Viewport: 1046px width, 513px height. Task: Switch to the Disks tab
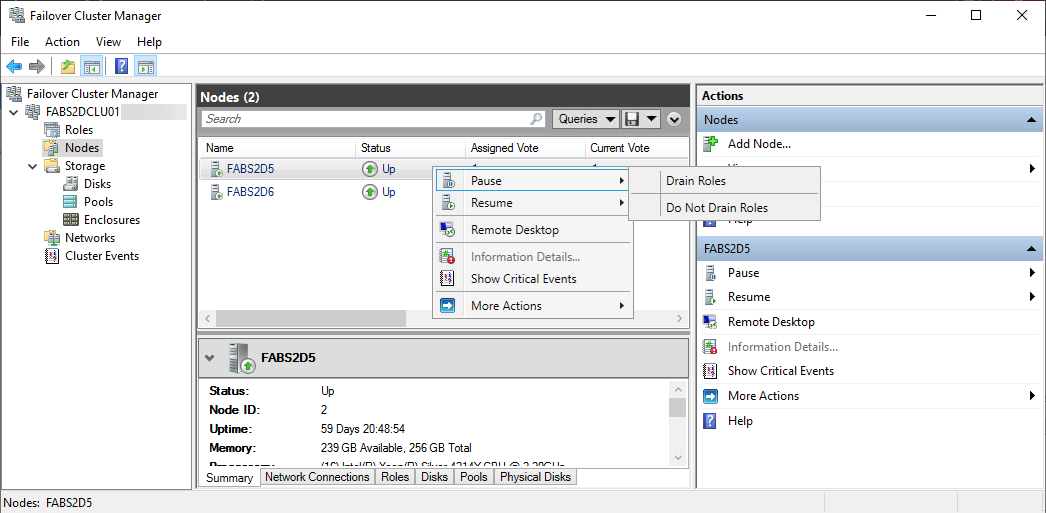click(434, 477)
